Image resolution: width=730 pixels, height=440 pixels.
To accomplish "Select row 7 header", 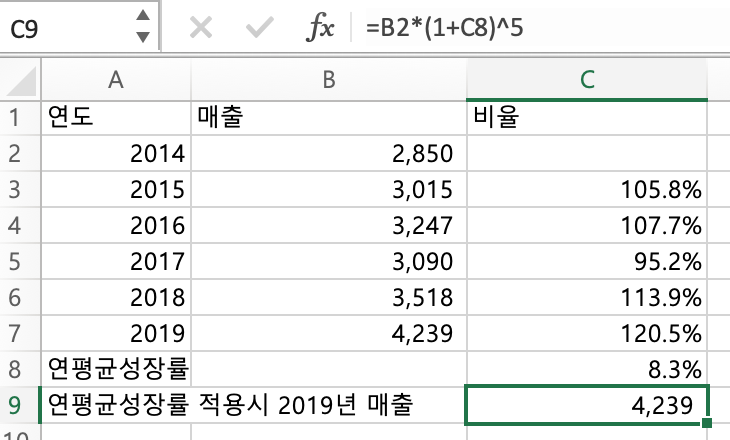I will [x=20, y=332].
